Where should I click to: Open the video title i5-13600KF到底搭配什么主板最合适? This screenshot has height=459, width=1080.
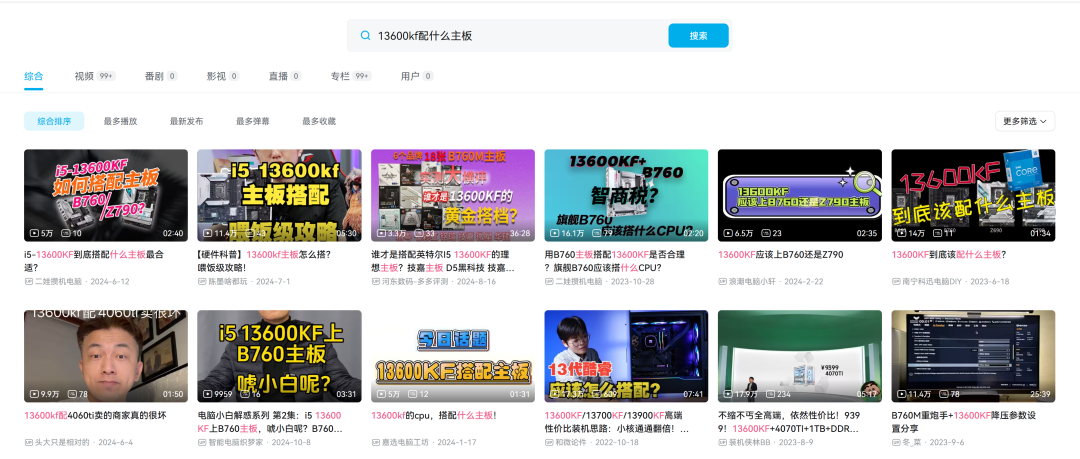click(95, 261)
